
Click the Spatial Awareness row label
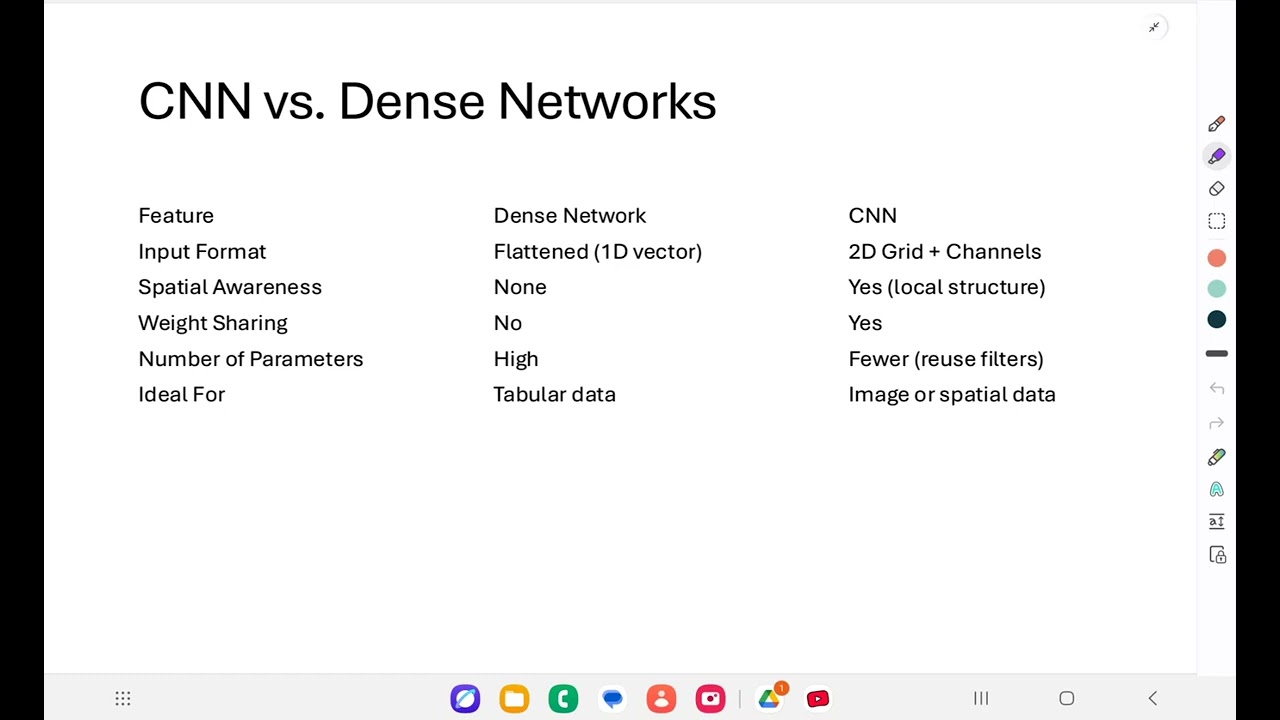[230, 287]
